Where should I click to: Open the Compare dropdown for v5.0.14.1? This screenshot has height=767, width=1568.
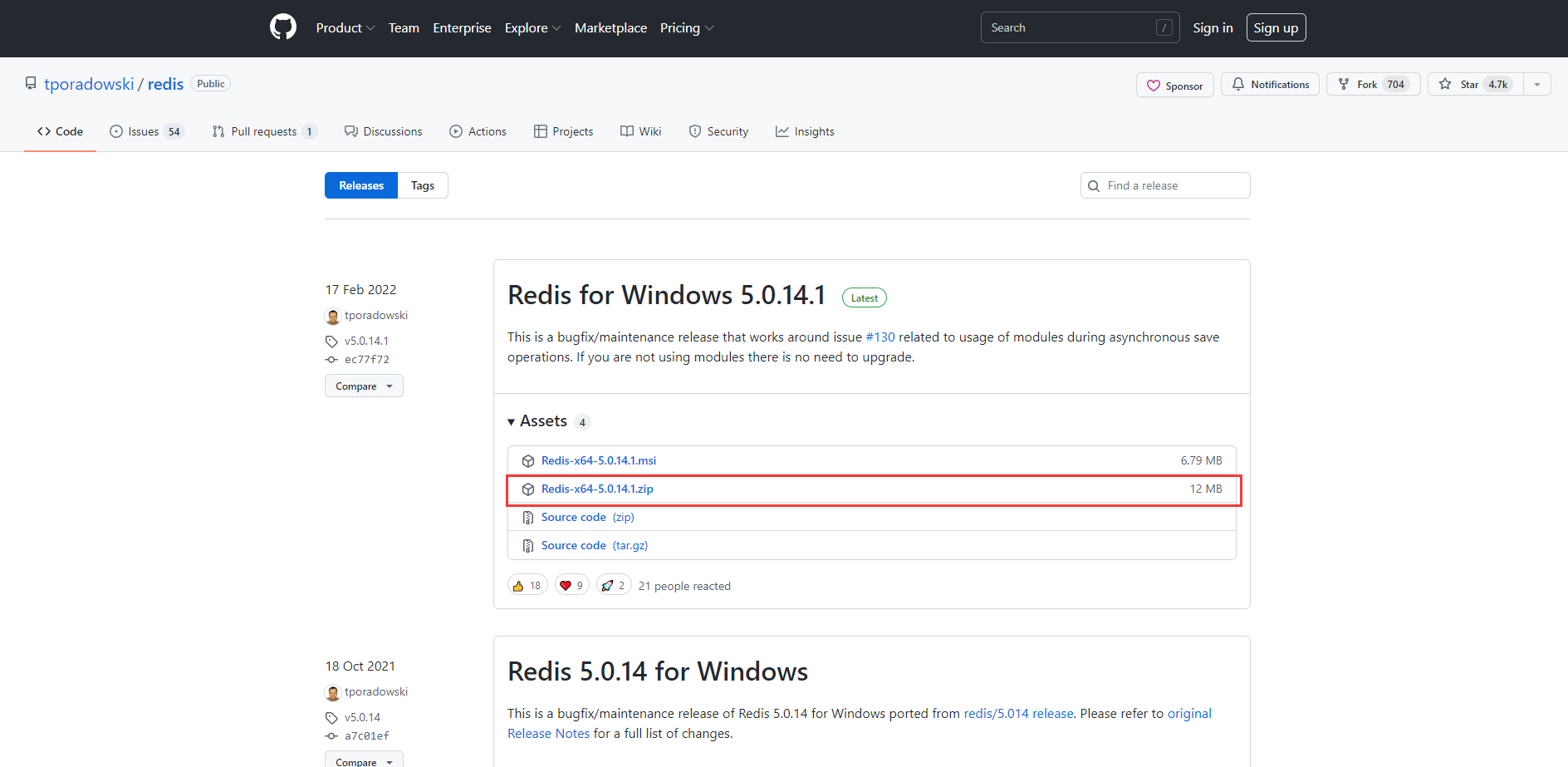coord(364,386)
